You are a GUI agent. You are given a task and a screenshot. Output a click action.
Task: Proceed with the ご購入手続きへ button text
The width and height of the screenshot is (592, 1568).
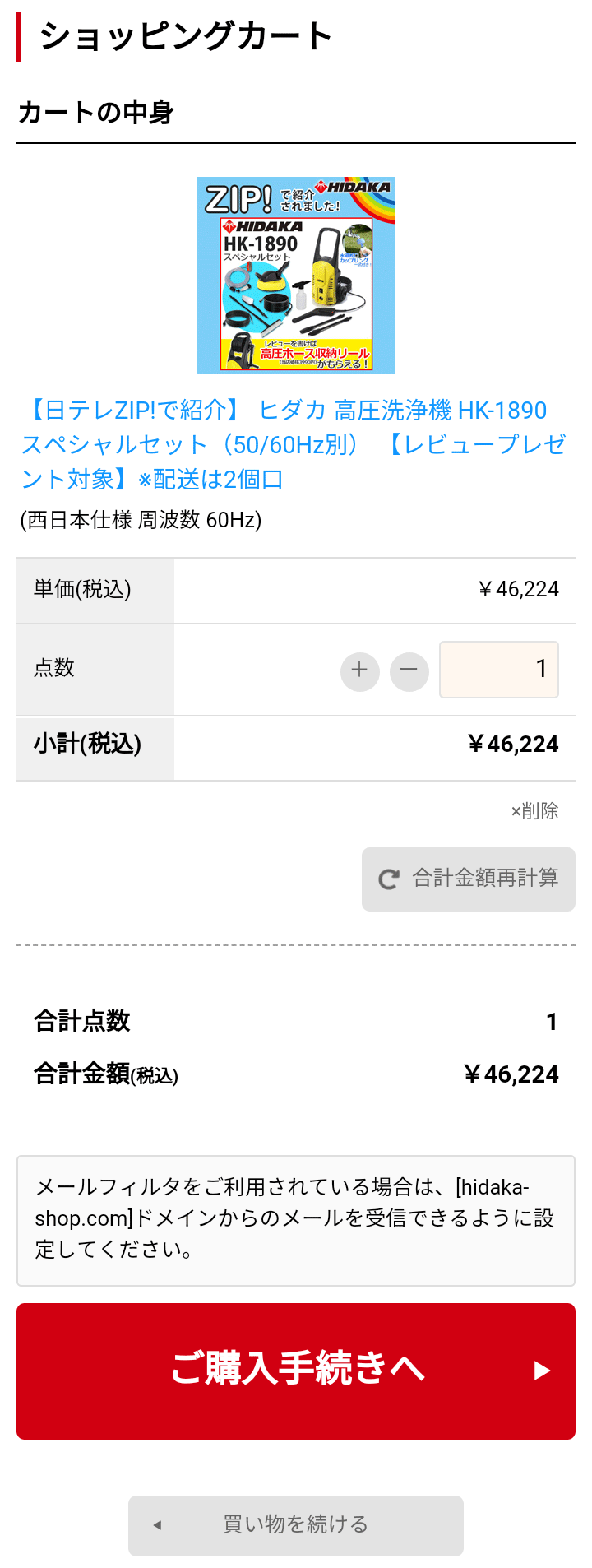pos(297,1369)
